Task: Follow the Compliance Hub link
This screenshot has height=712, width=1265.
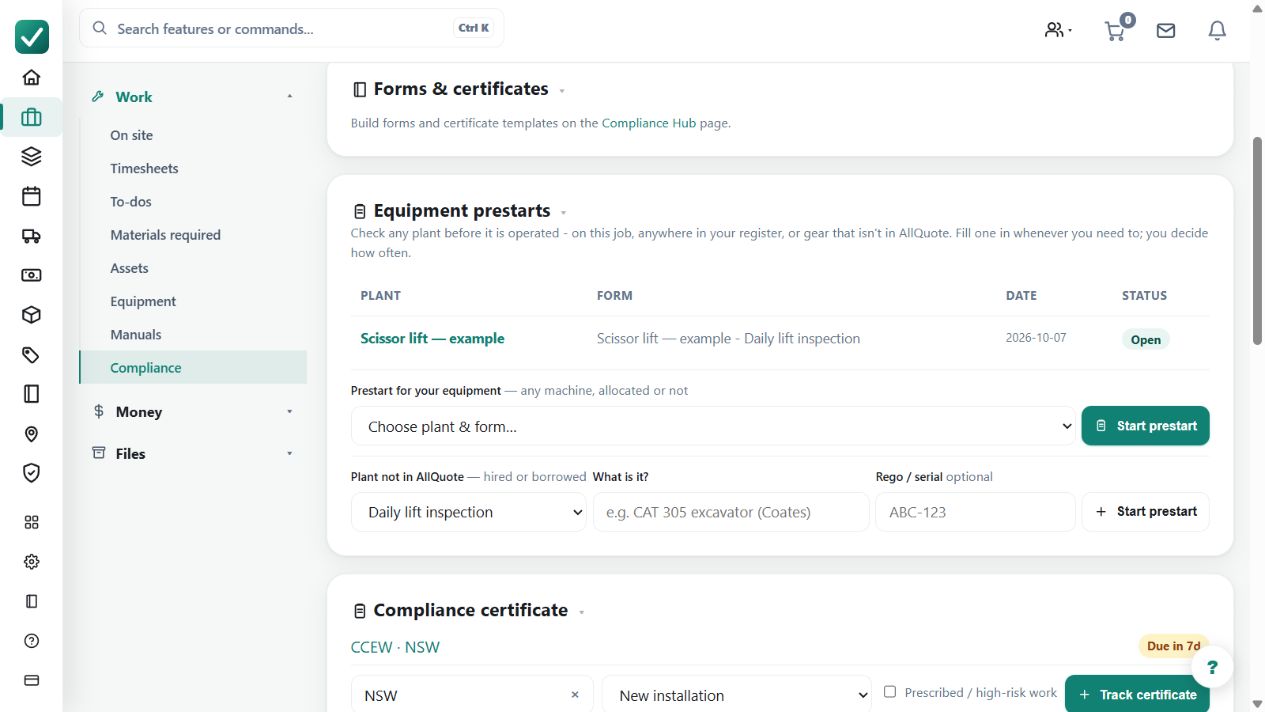Action: tap(649, 123)
